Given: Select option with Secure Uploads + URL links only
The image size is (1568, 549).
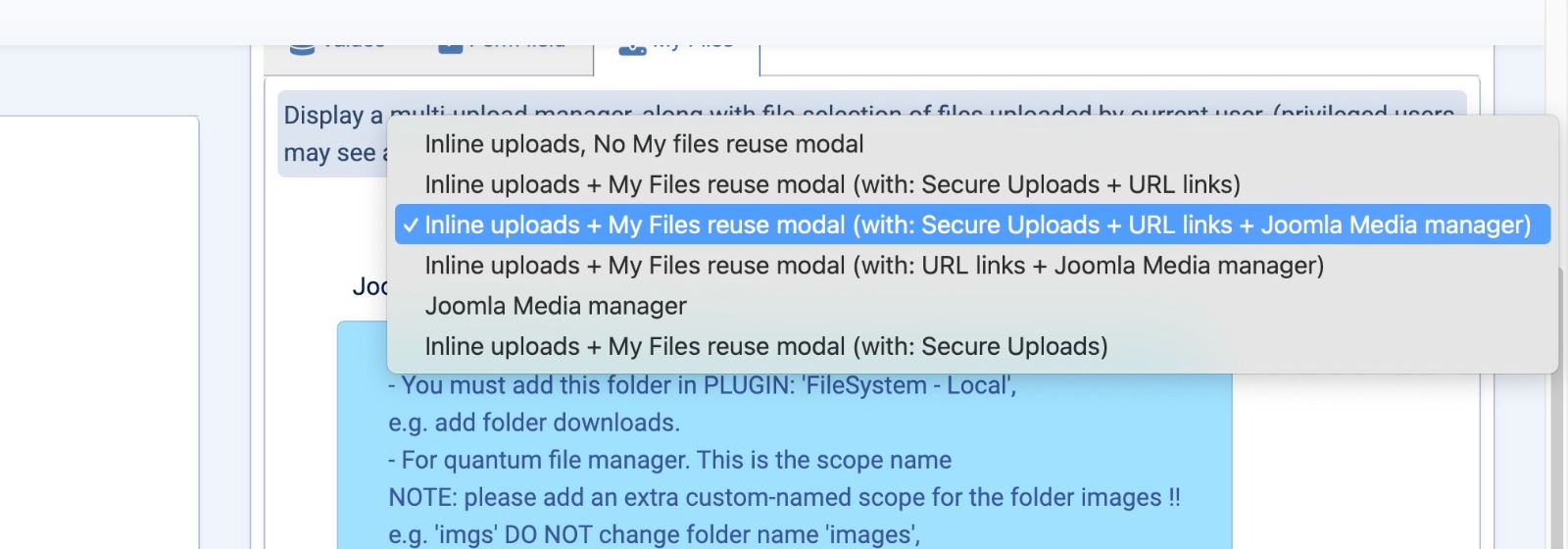Looking at the screenshot, I should tap(832, 184).
